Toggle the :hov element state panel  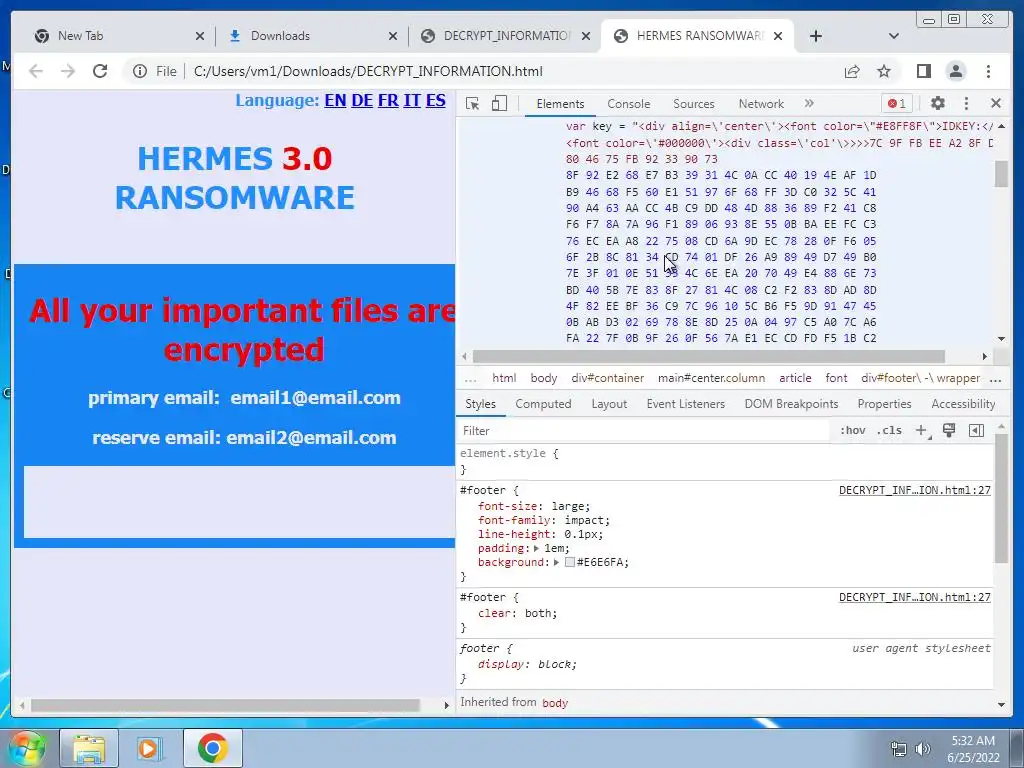(x=852, y=430)
